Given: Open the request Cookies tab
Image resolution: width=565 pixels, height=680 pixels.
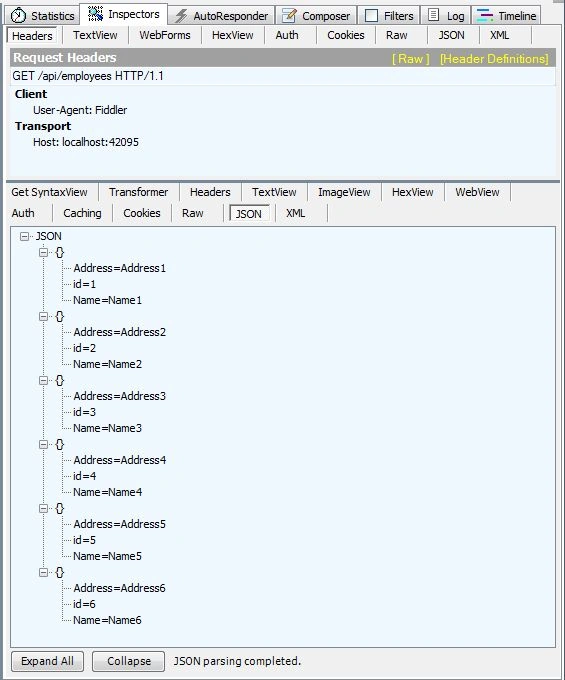Looking at the screenshot, I should pos(346,35).
